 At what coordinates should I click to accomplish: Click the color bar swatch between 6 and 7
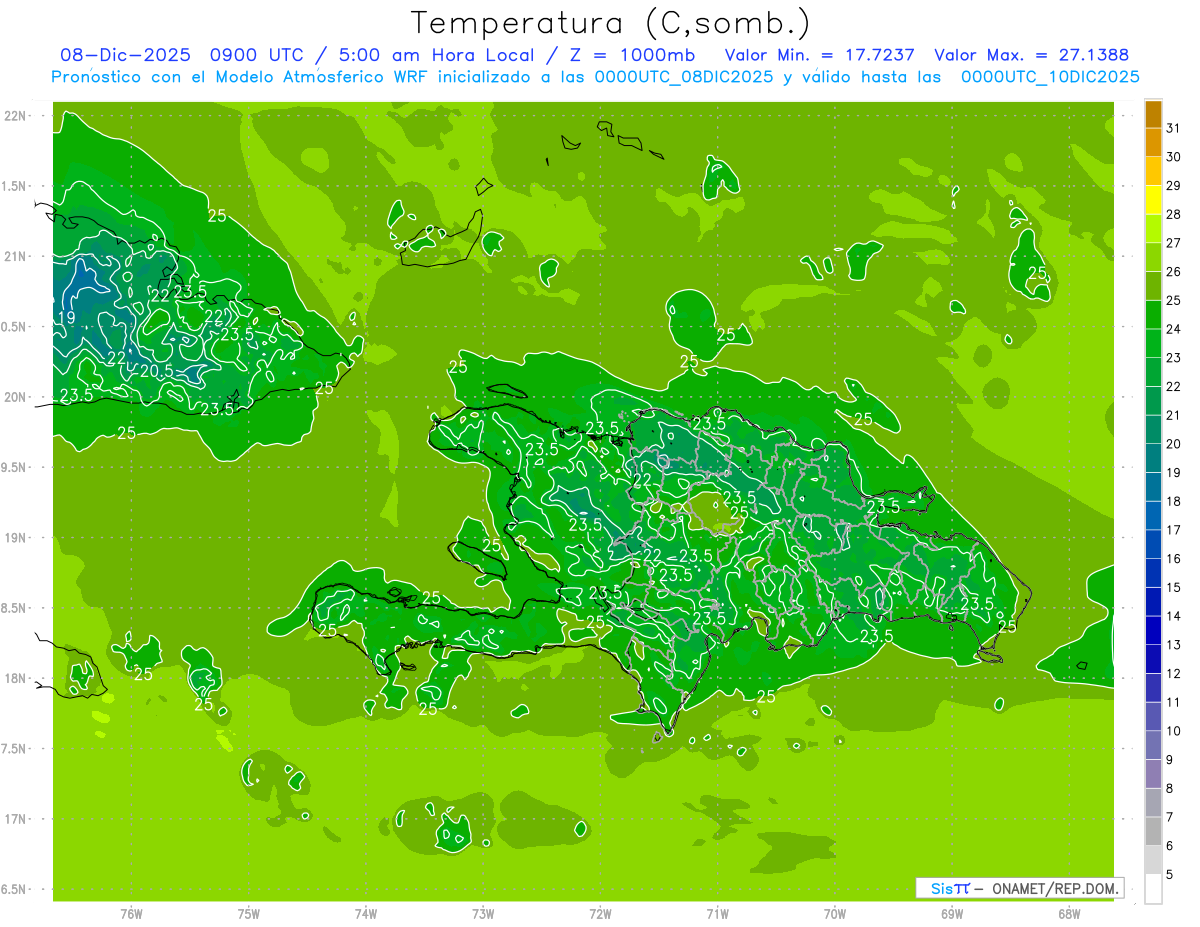point(1153,831)
